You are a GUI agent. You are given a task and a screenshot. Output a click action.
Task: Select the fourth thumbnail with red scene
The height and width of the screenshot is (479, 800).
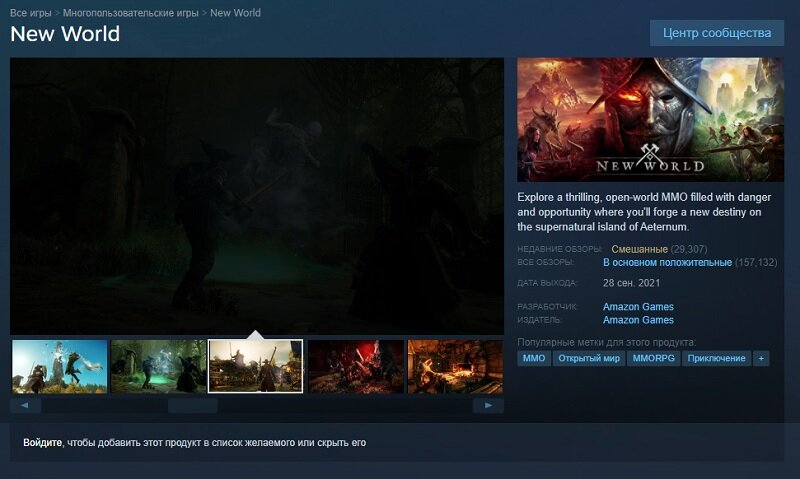tap(356, 366)
